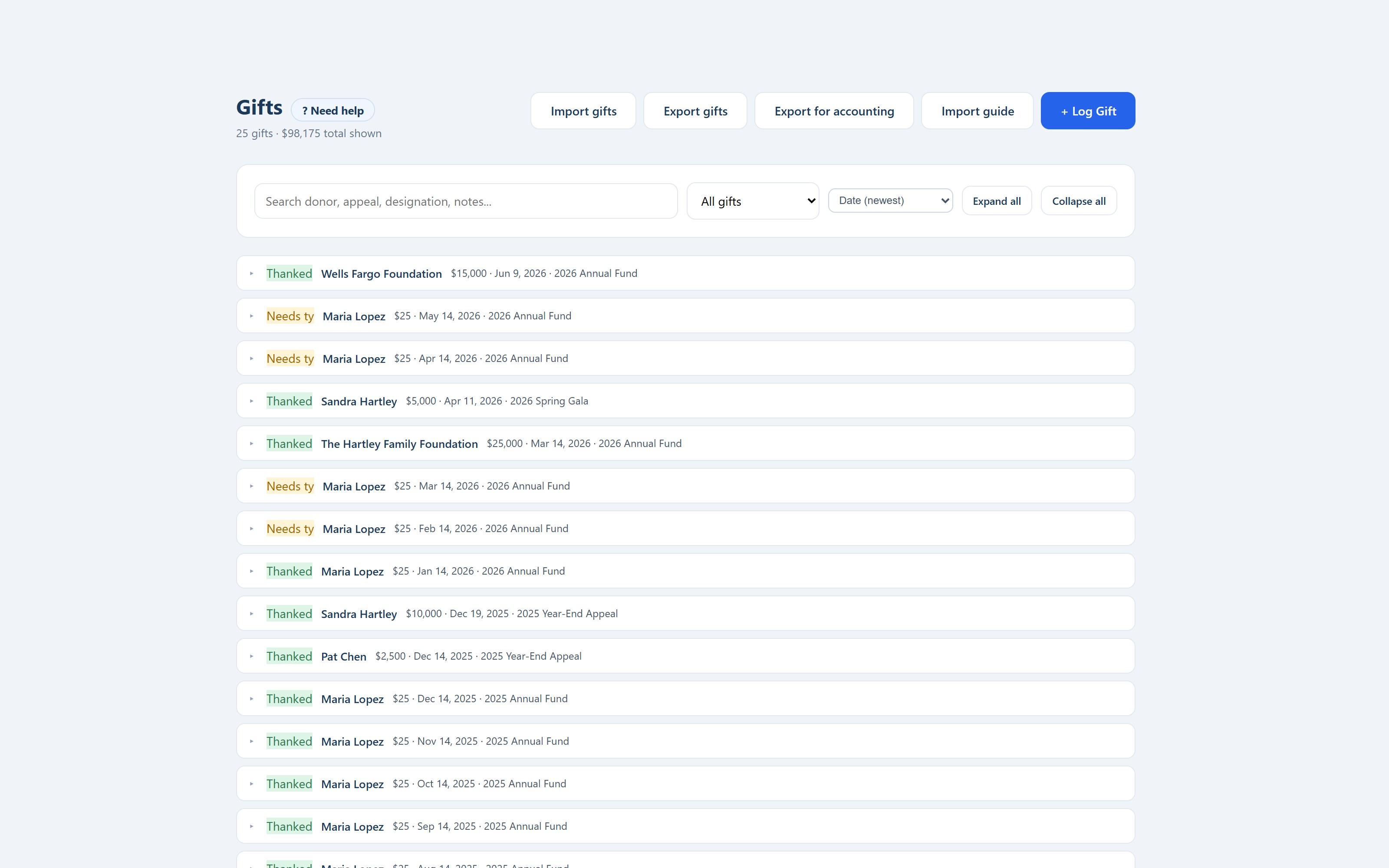Click Thanked badge on Jan 14, 2026 row
The image size is (1389, 868).
click(289, 571)
